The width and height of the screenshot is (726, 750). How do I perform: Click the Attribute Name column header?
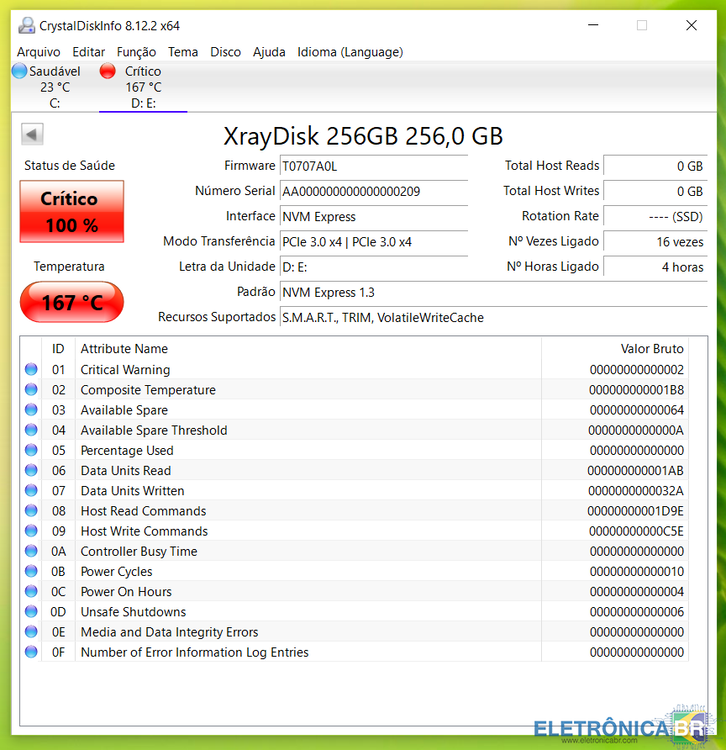click(124, 349)
